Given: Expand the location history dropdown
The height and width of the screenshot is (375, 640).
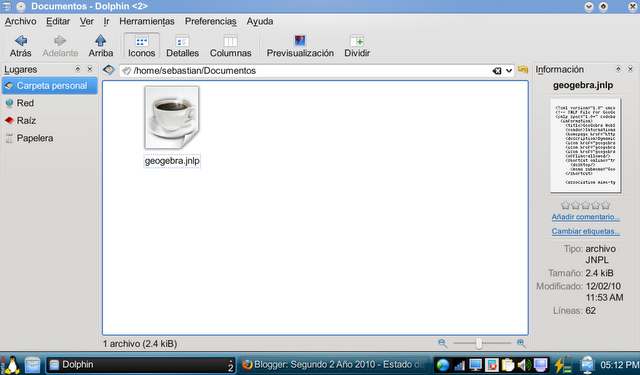Looking at the screenshot, I should [x=509, y=71].
